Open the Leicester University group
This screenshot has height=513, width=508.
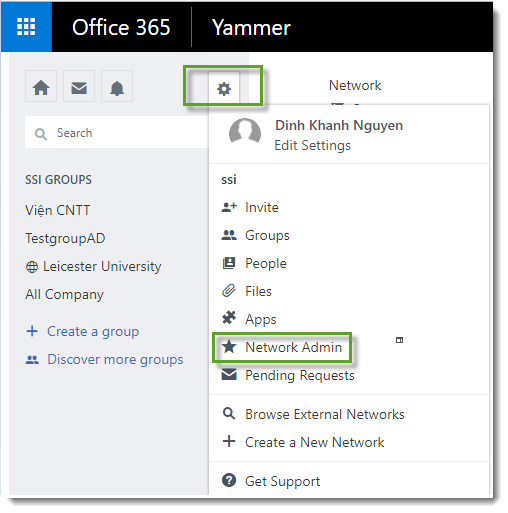[102, 266]
